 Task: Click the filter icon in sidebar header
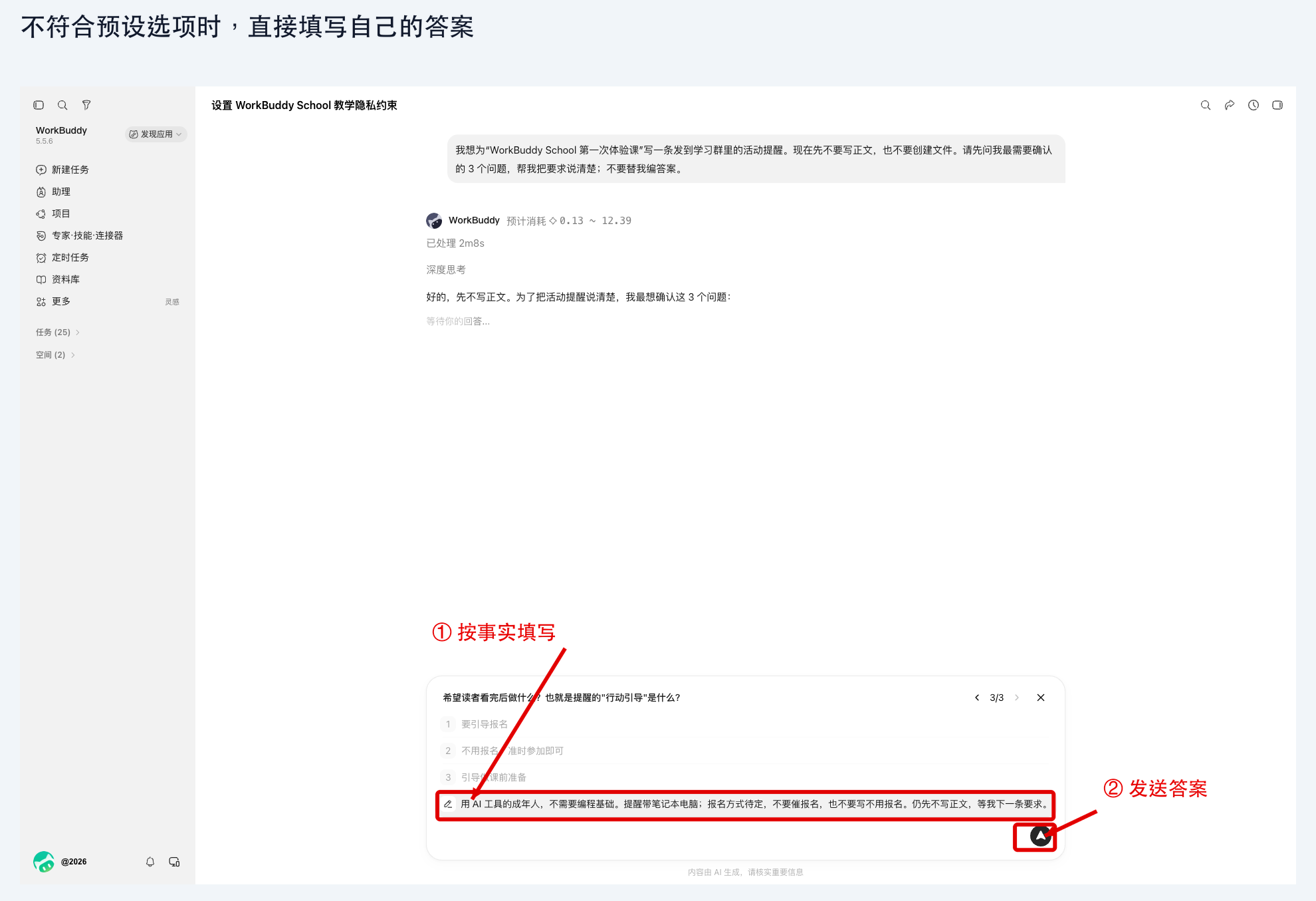86,105
